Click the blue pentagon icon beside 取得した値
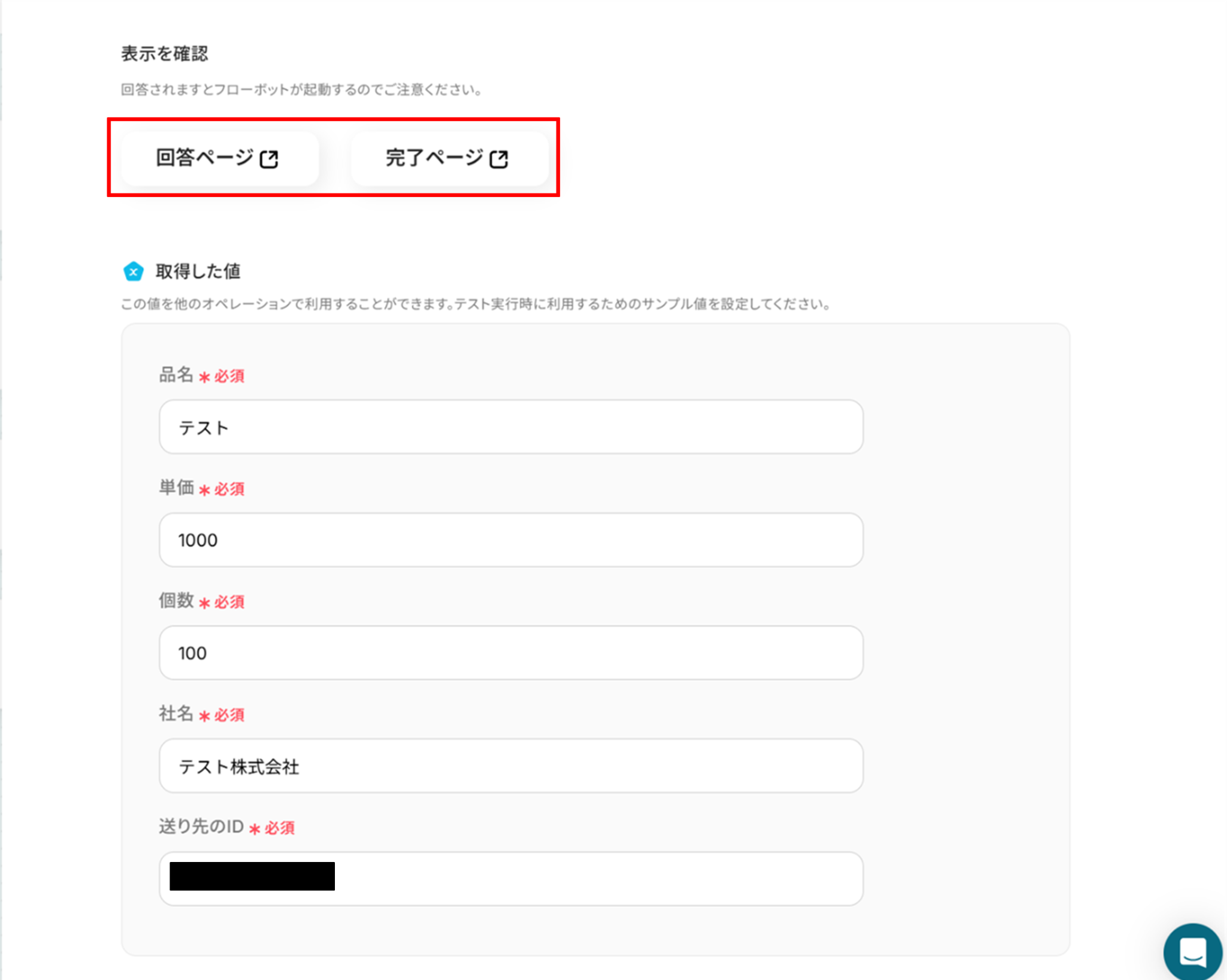 click(133, 271)
